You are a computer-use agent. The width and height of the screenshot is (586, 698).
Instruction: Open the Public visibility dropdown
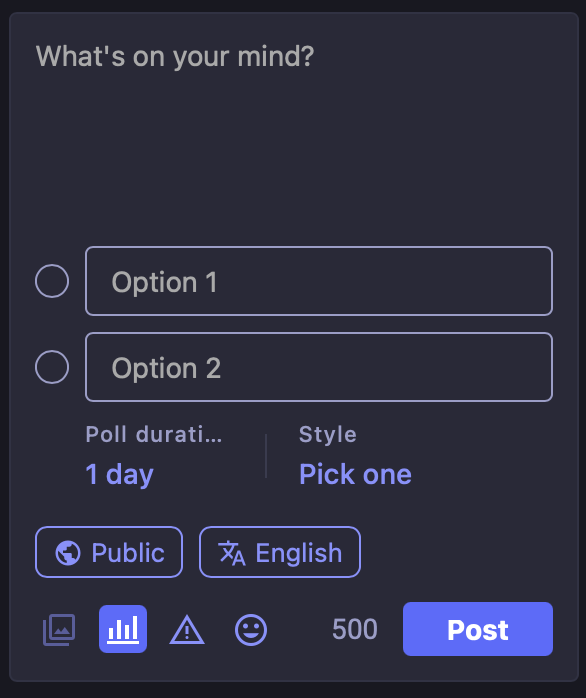click(x=109, y=552)
